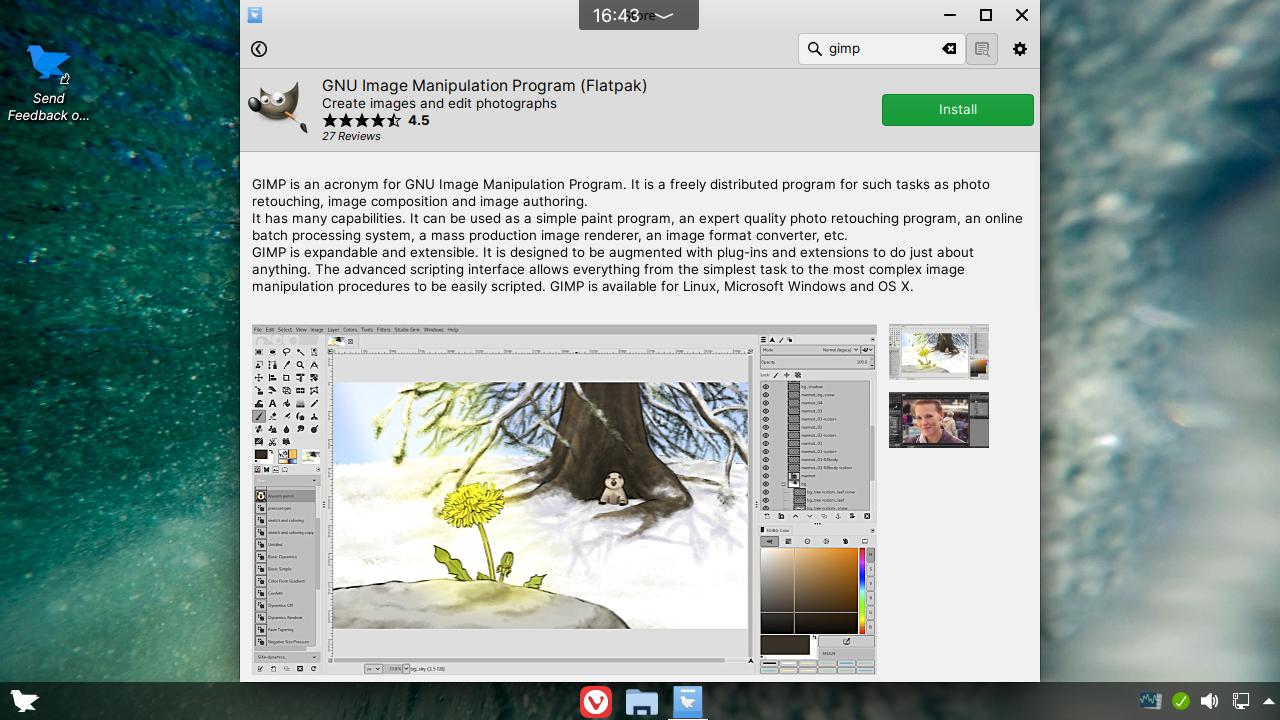The height and width of the screenshot is (720, 1280).
Task: Click the App Center icon in title bar
Action: pyautogui.click(x=255, y=15)
